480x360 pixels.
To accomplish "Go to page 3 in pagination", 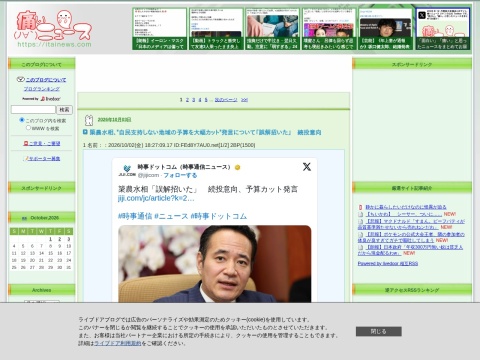I will (194, 100).
